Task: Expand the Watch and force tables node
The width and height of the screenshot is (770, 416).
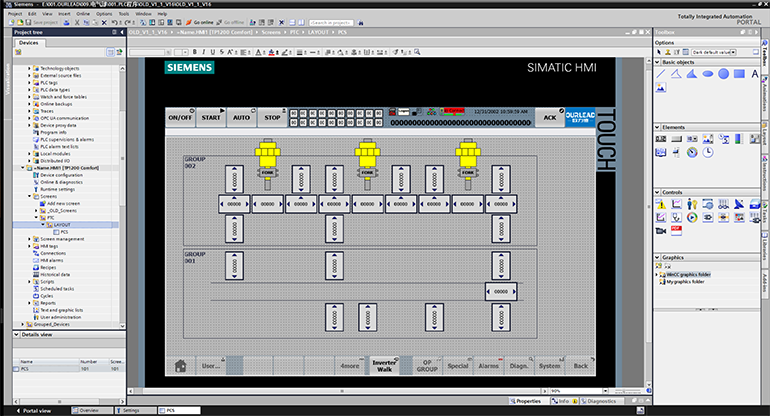Action: (x=29, y=97)
